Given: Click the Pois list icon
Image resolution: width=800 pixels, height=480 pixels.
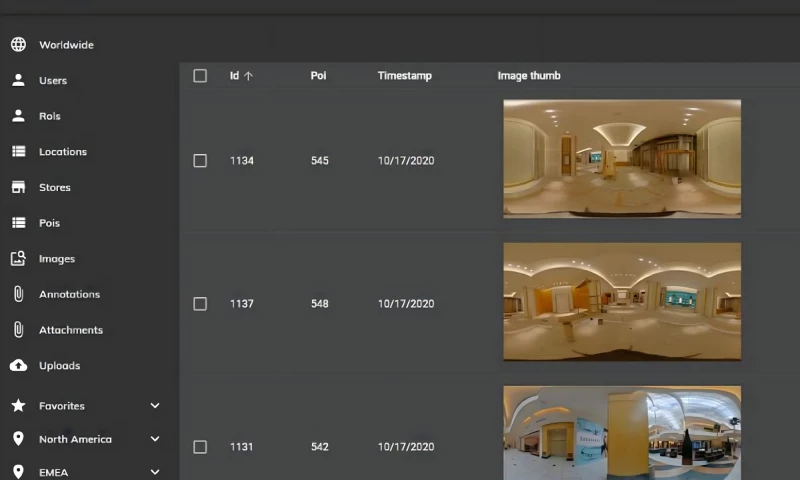Looking at the screenshot, I should pyautogui.click(x=18, y=223).
